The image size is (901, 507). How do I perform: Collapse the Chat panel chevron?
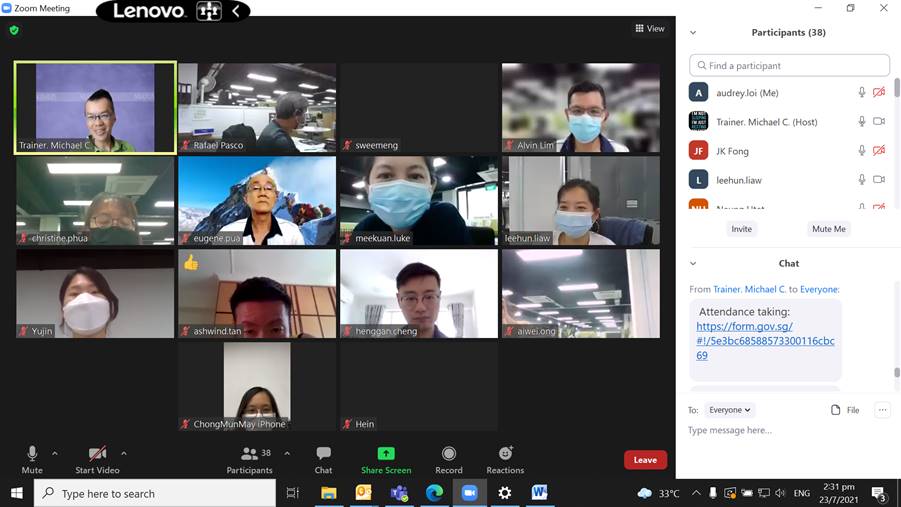(693, 263)
